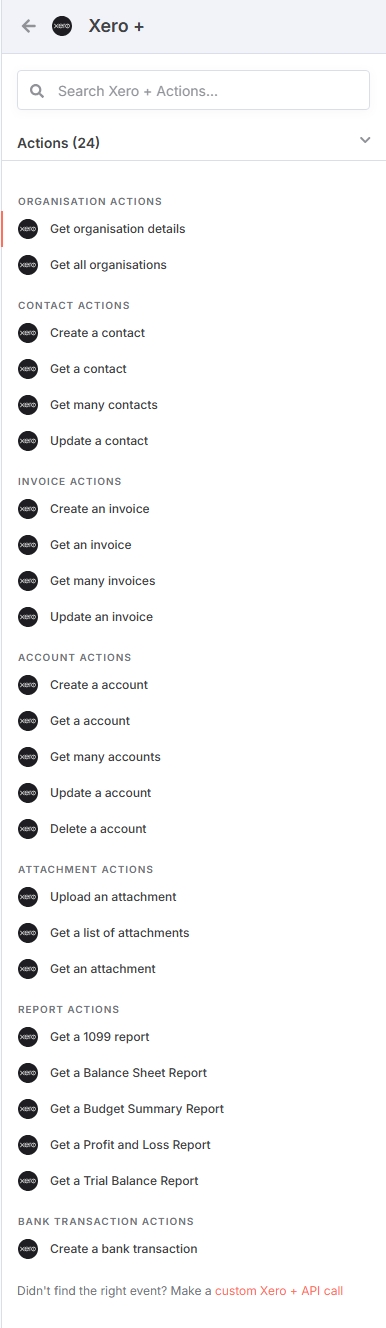Click the Xero logo beside header title

click(x=62, y=26)
